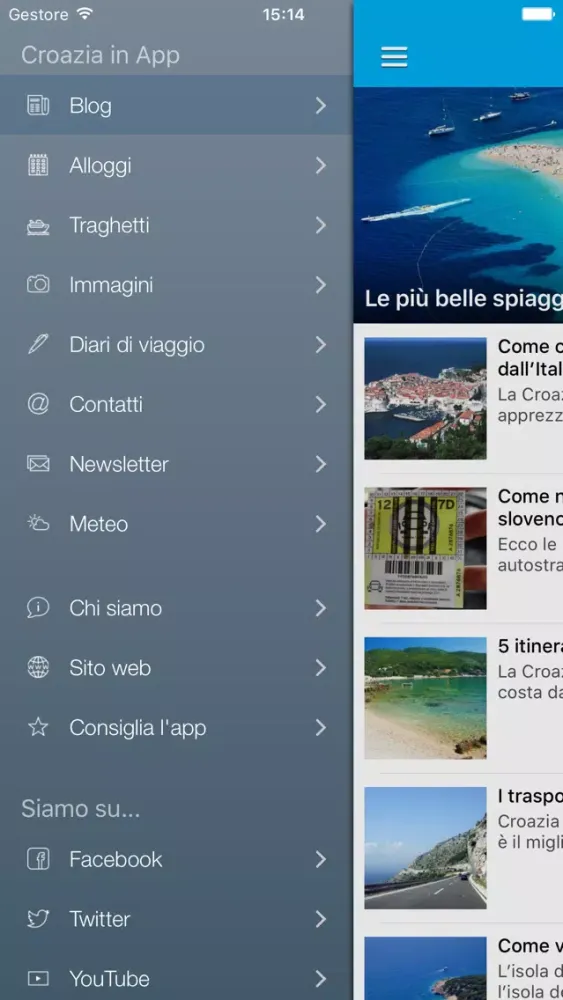Tap the Twitter bird icon
The image size is (563, 1000).
coord(38,919)
